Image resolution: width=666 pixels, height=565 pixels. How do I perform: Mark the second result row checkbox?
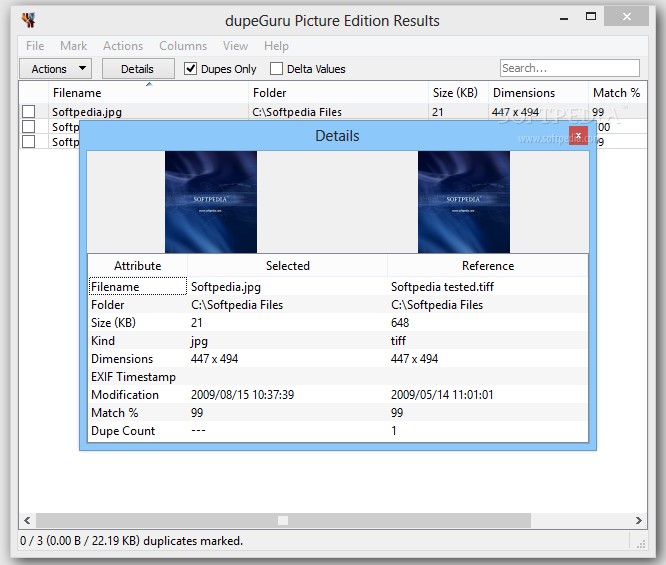(28, 127)
